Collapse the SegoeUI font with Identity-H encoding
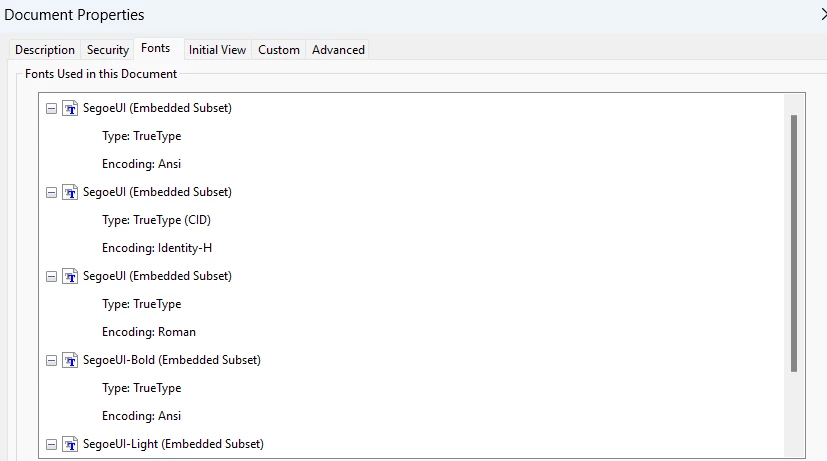Image resolution: width=827 pixels, height=461 pixels. coord(51,193)
